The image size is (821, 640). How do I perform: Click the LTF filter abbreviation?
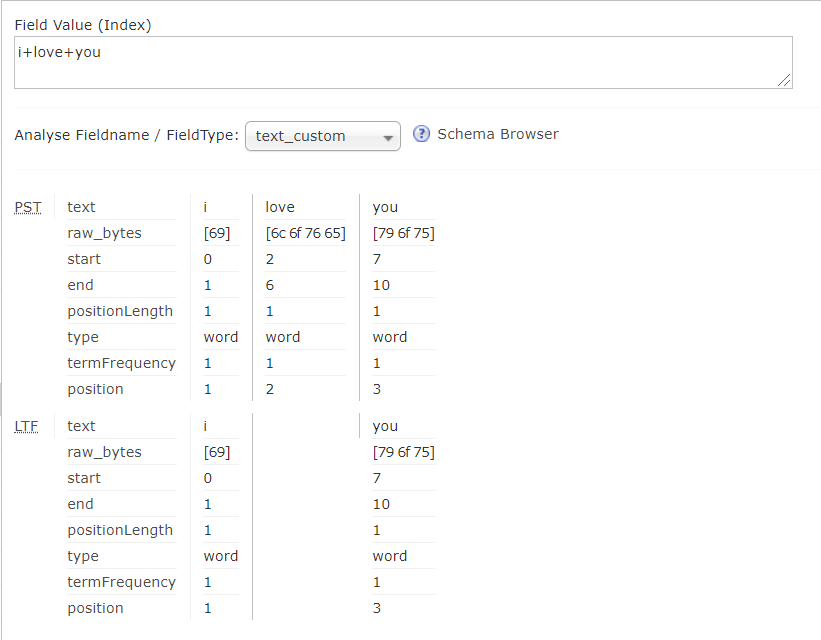27,426
